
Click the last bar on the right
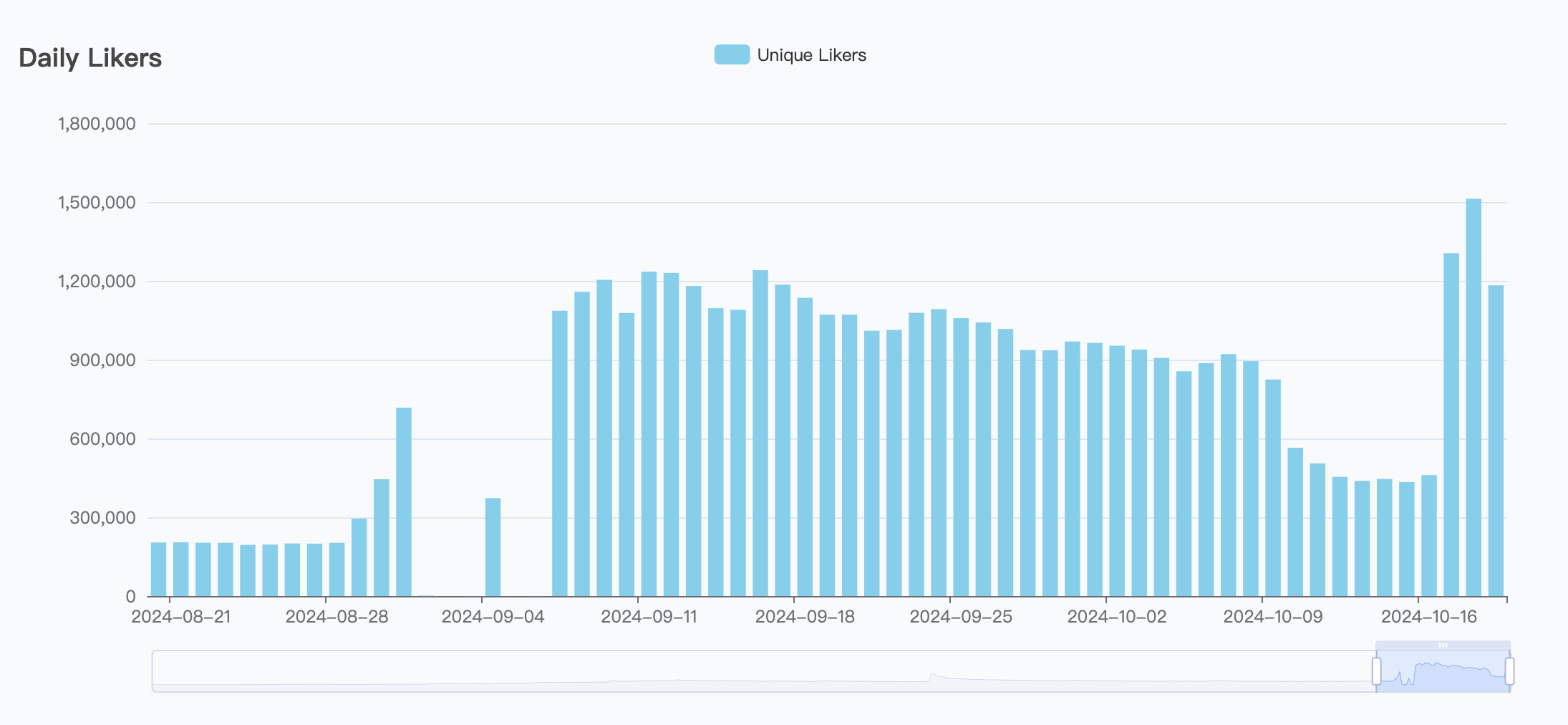(1496, 441)
